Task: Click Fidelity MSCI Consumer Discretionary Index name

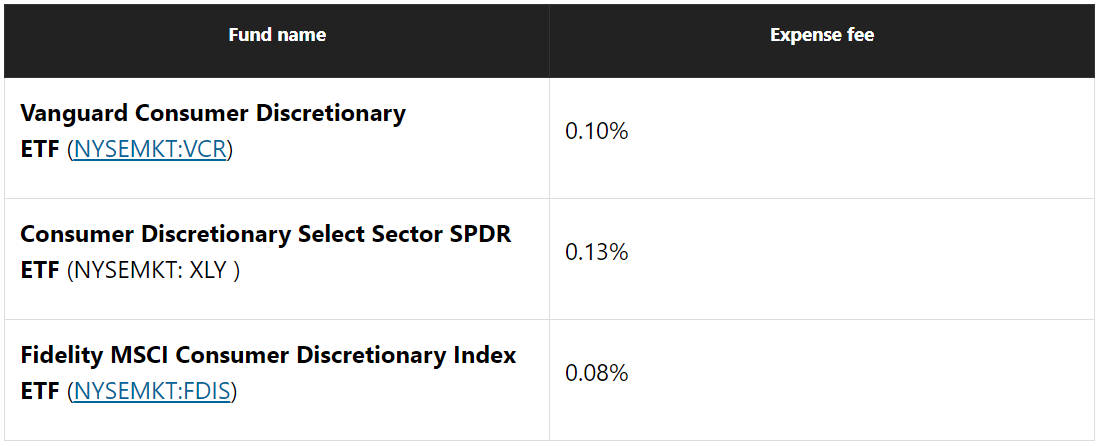Action: 268,355
